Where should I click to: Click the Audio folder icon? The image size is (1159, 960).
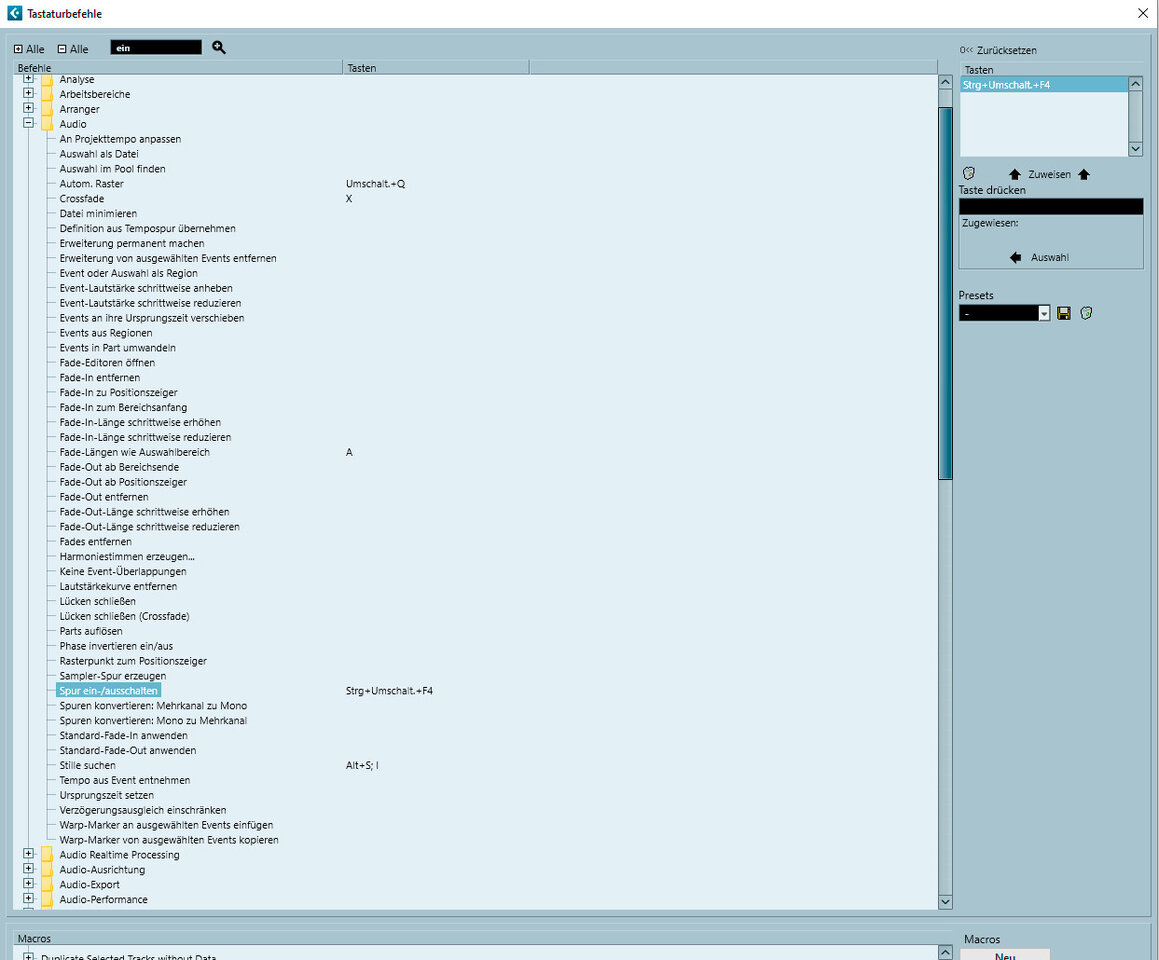coord(47,123)
